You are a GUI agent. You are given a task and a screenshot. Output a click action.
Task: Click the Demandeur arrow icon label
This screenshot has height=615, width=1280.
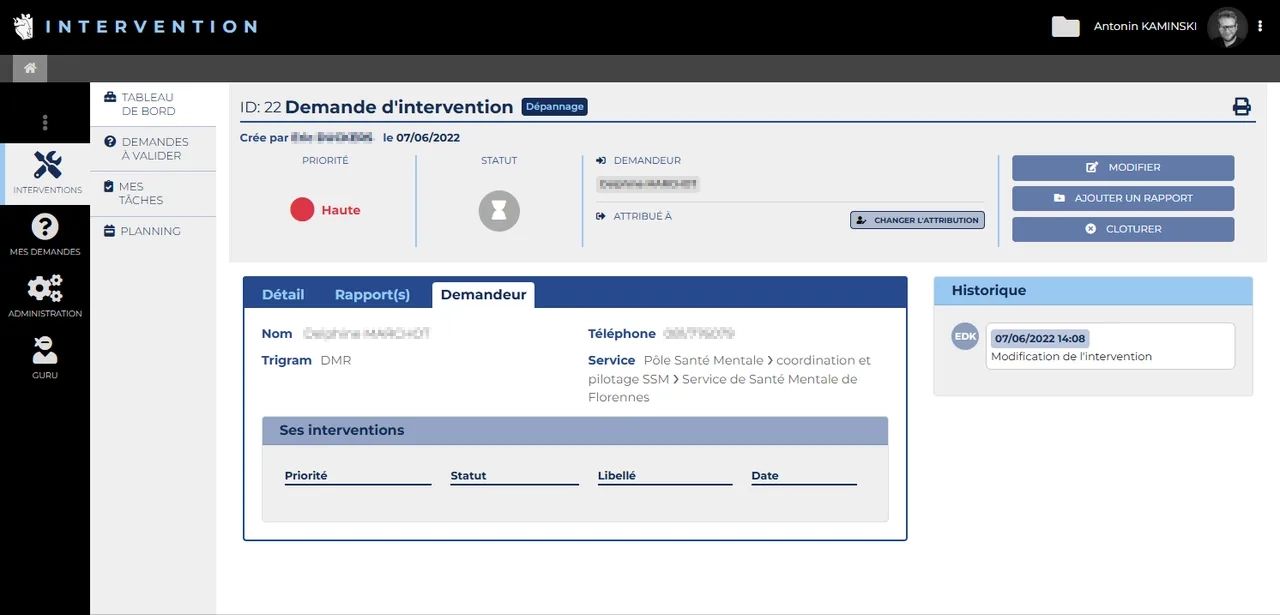[x=638, y=161]
